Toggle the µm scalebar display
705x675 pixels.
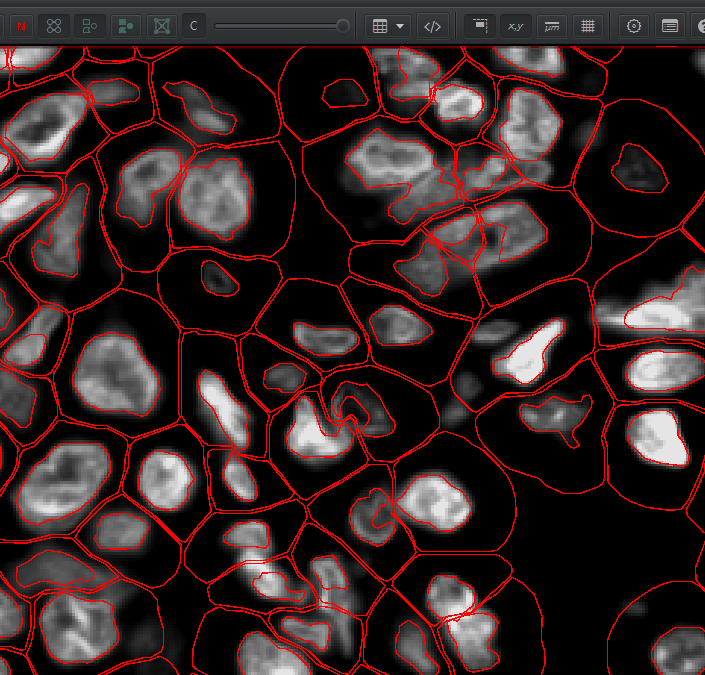[551, 26]
